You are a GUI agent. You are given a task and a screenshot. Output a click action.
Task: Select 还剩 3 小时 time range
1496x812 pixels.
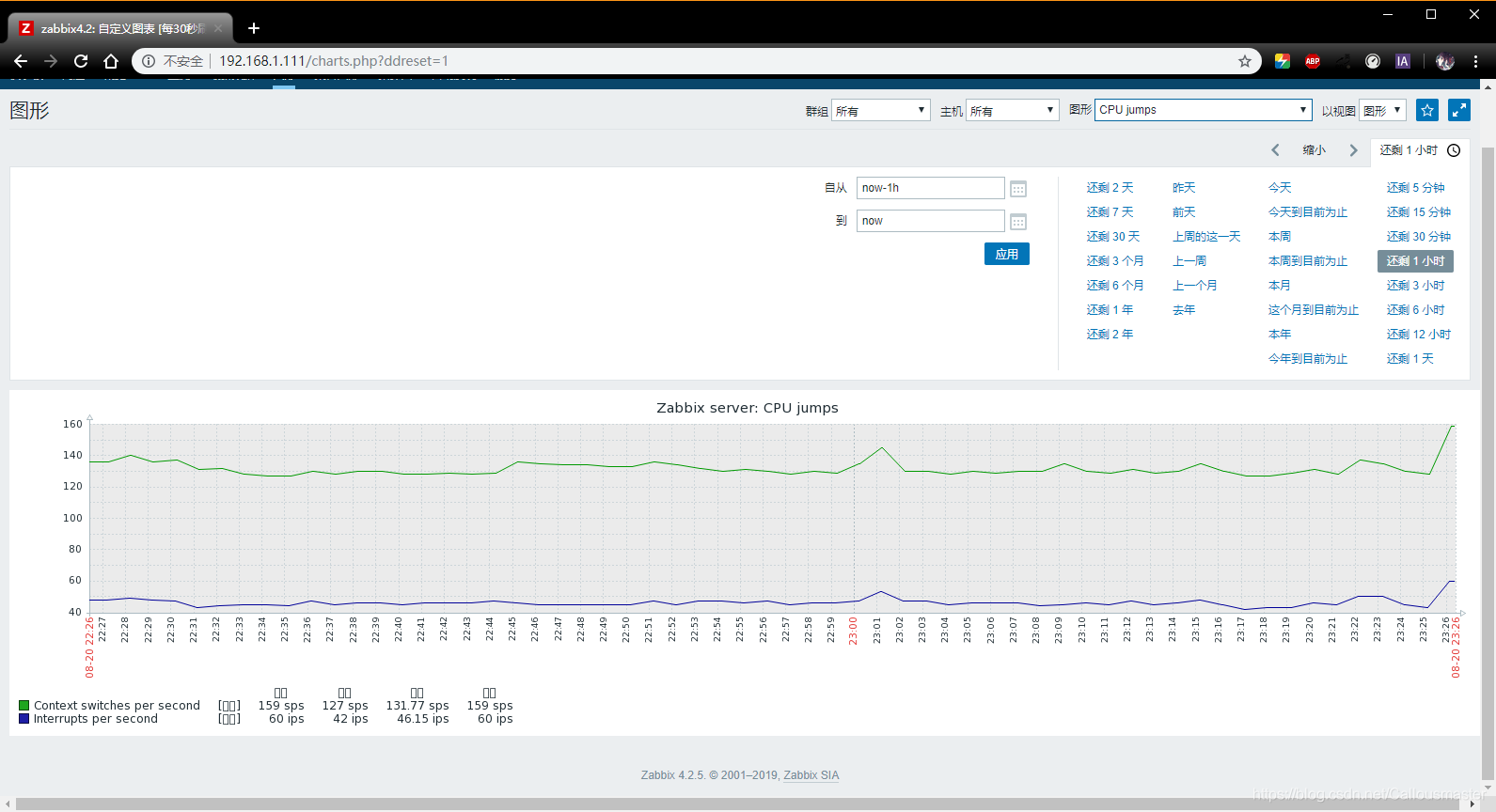[x=1416, y=286]
